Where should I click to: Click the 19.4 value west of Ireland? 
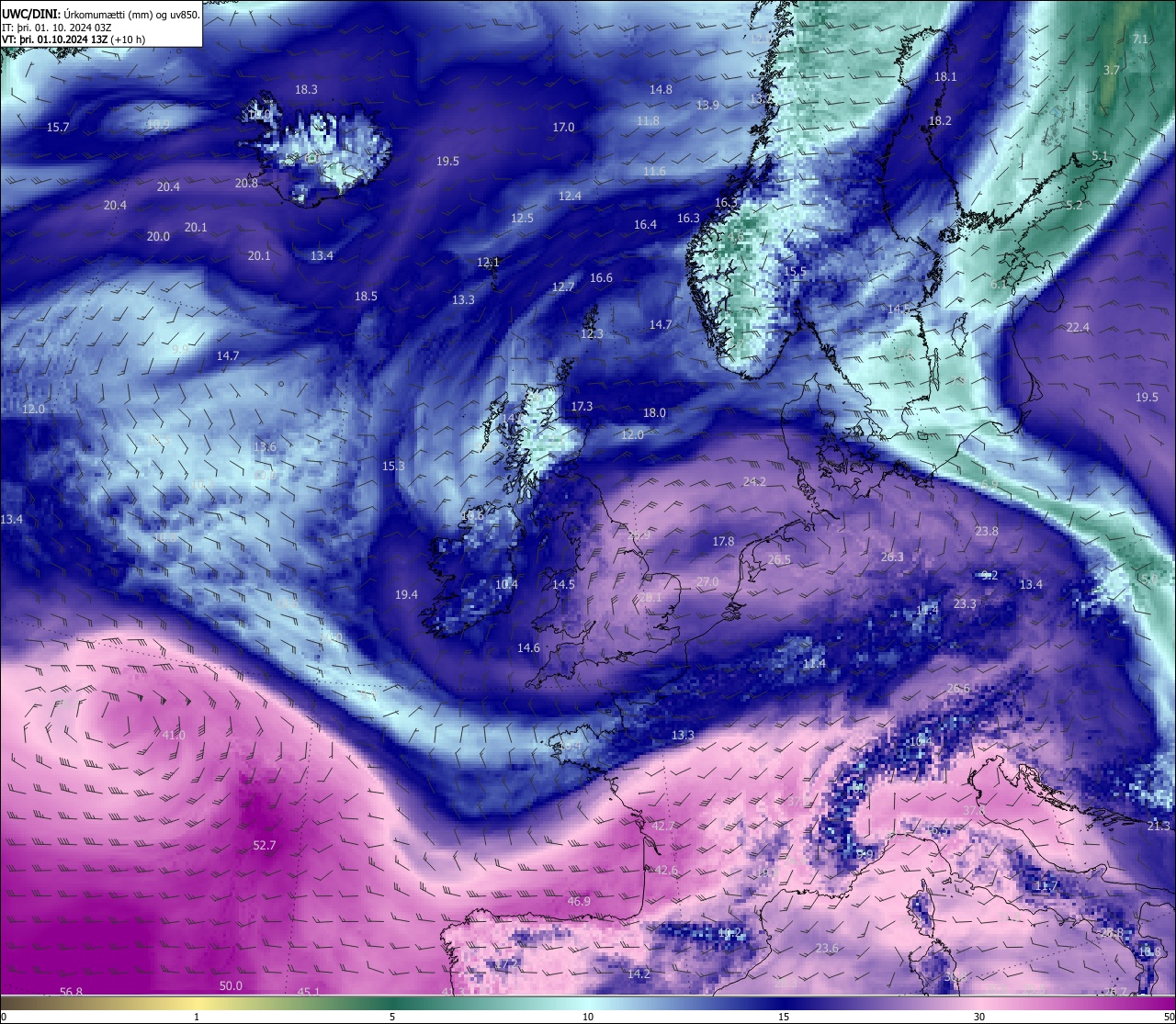tap(406, 594)
